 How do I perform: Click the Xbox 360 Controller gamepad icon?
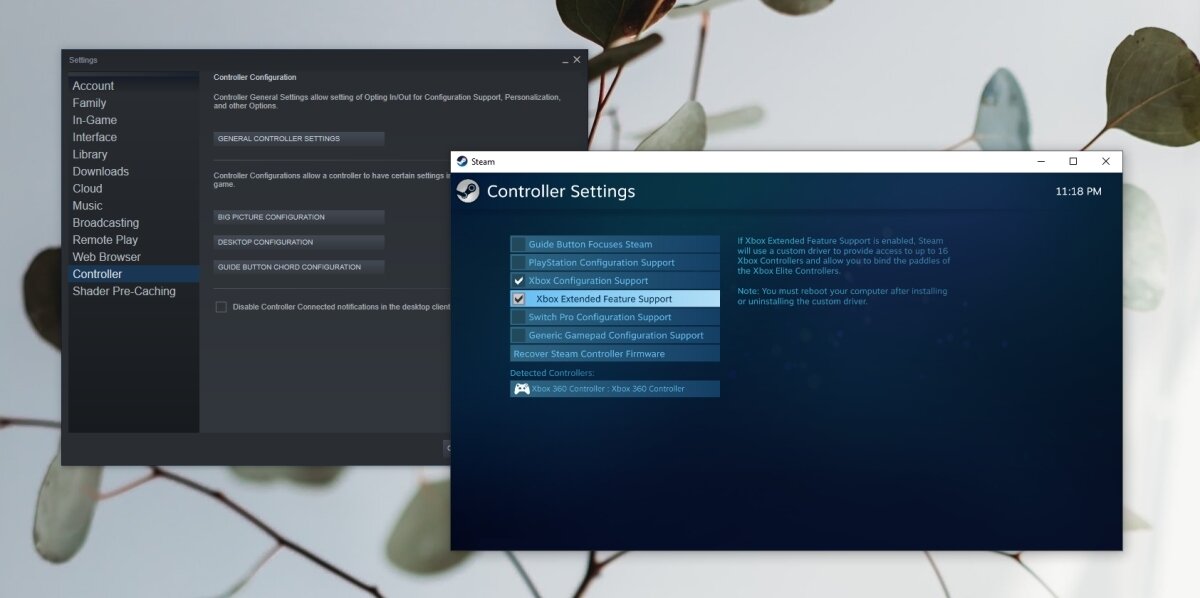[521, 389]
